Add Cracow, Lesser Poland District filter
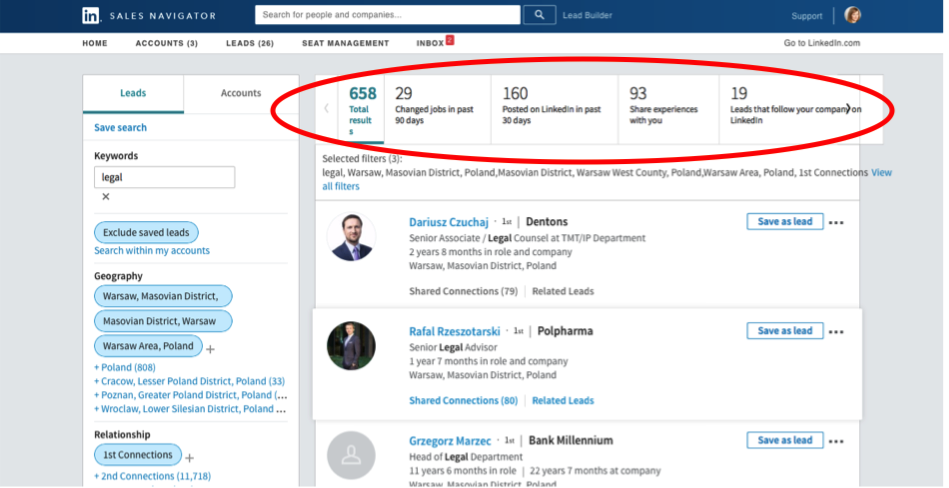The image size is (949, 488). tap(189, 381)
